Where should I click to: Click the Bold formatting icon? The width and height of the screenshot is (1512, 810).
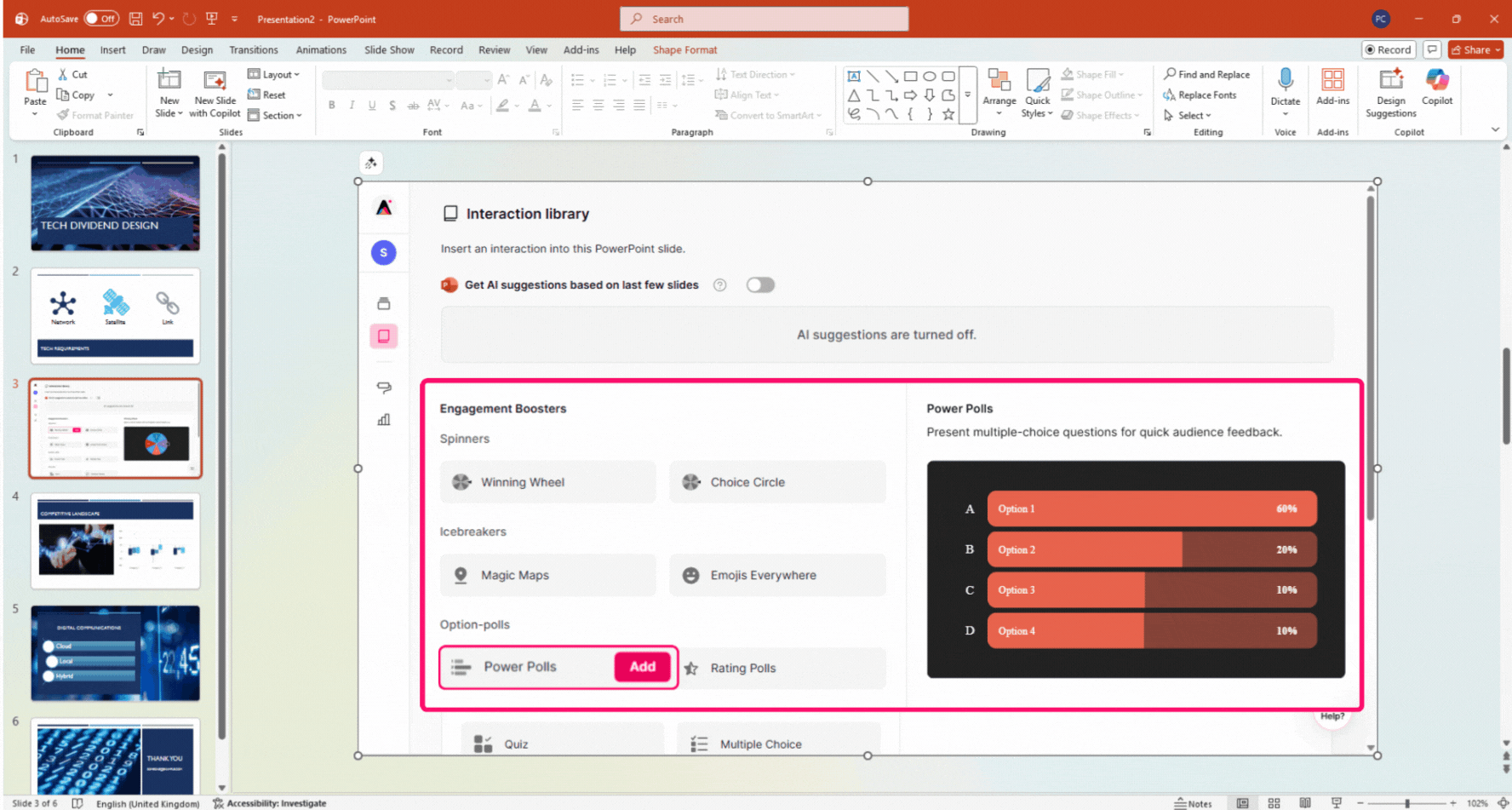click(332, 105)
